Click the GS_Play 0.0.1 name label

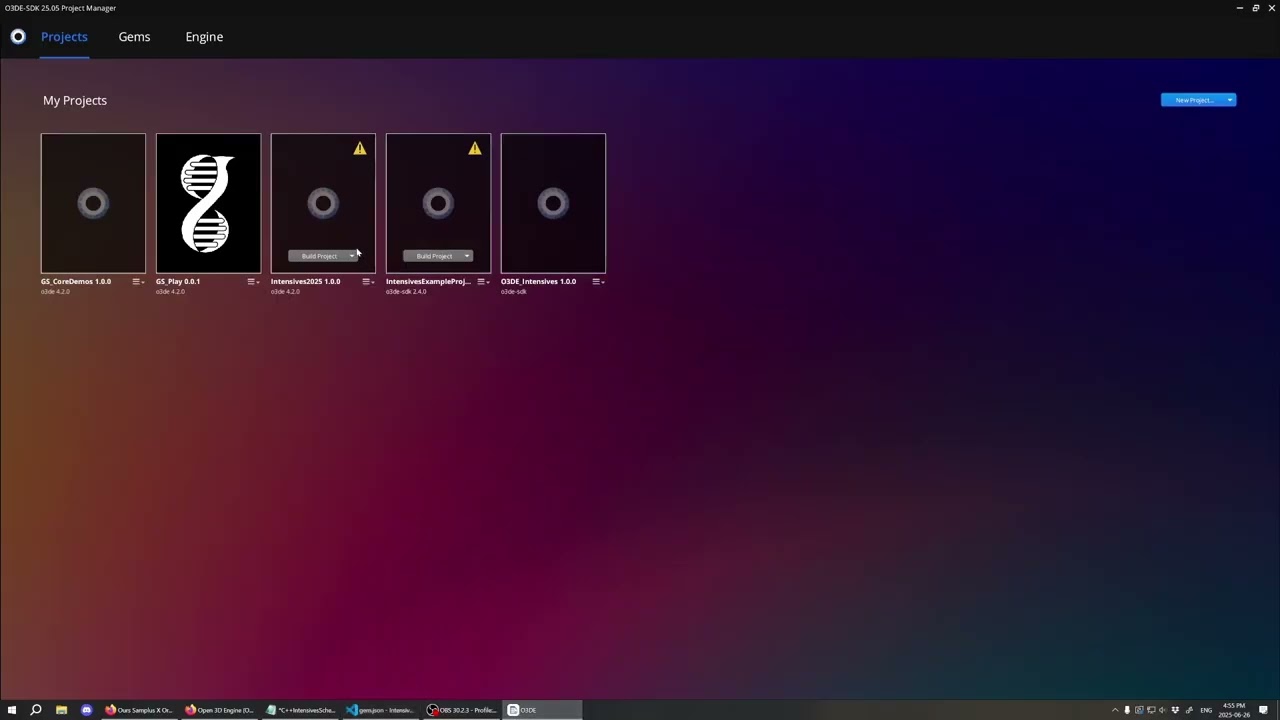(178, 281)
